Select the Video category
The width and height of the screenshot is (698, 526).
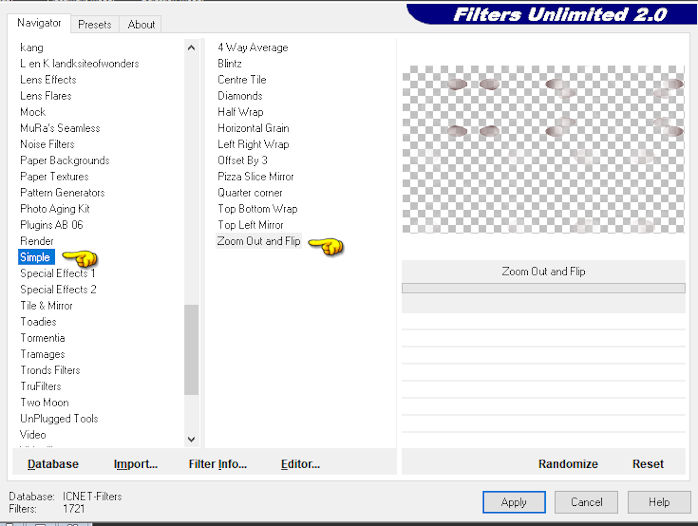[x=33, y=434]
